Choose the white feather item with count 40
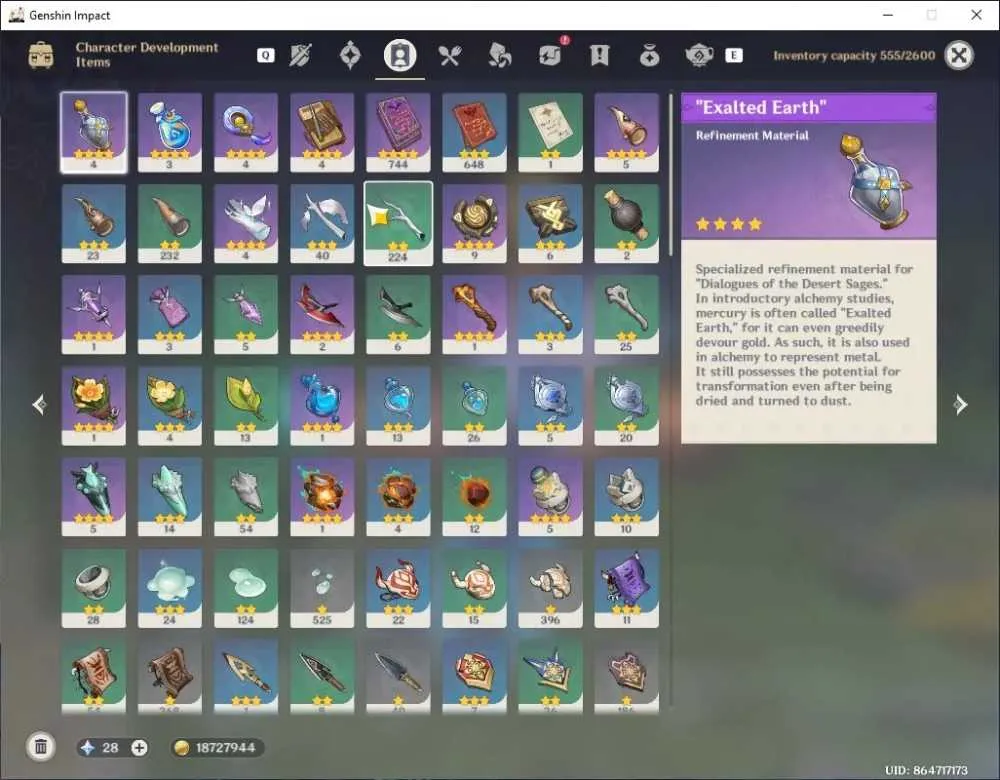The width and height of the screenshot is (1000, 780). click(x=322, y=223)
